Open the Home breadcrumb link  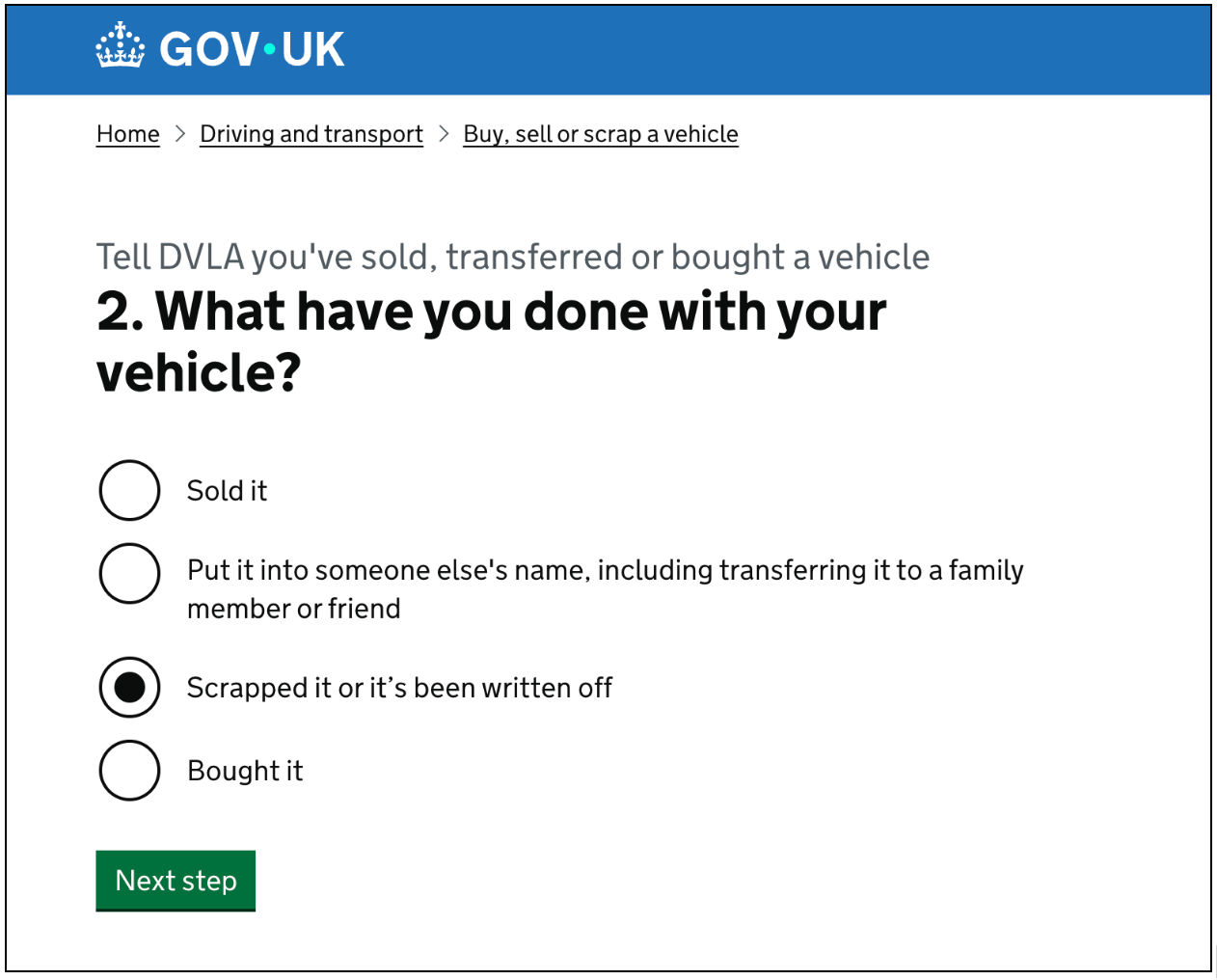(x=127, y=134)
